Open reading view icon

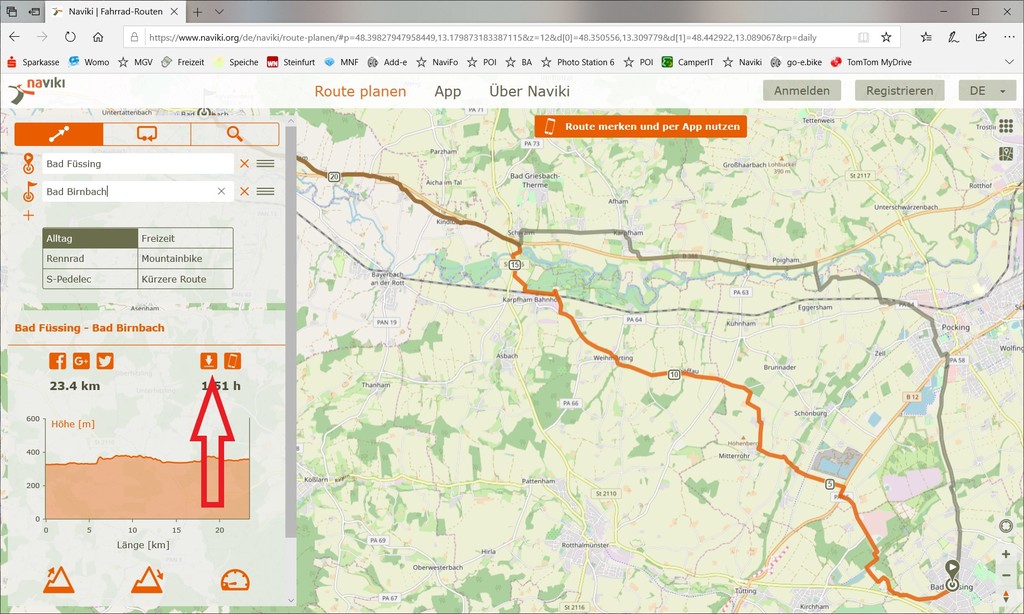pos(863,37)
